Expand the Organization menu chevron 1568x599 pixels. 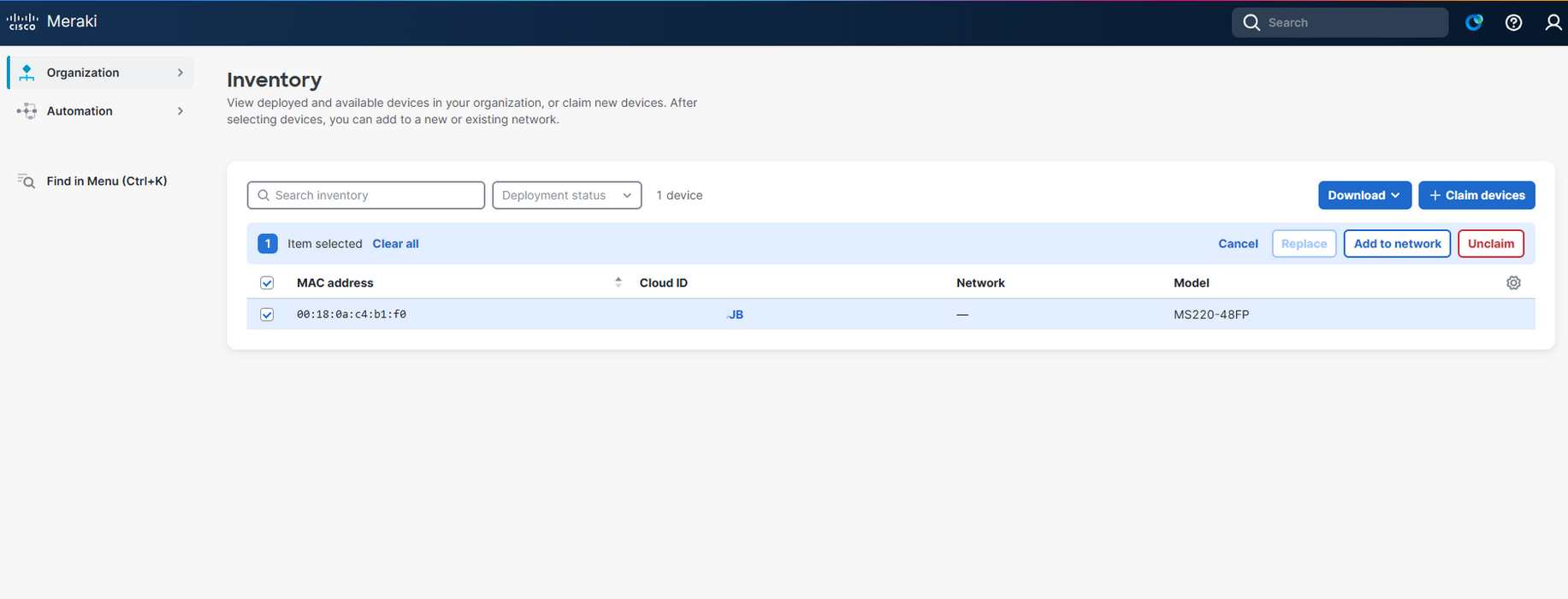[x=180, y=73]
